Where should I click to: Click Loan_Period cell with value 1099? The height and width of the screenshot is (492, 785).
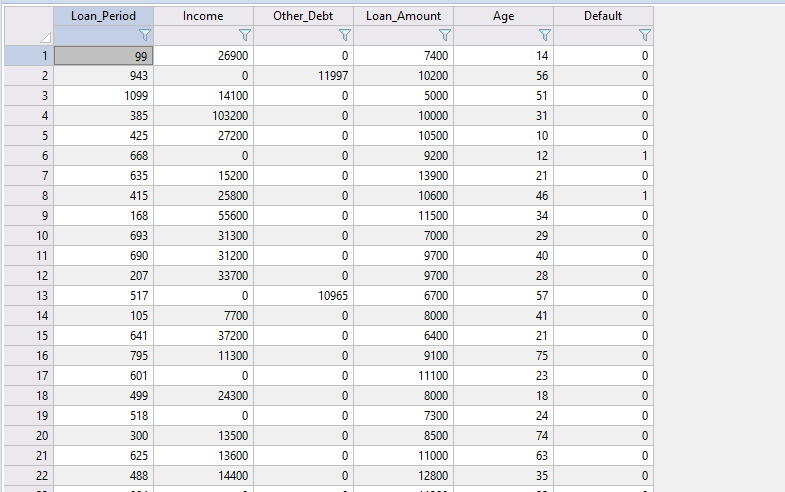pos(104,96)
